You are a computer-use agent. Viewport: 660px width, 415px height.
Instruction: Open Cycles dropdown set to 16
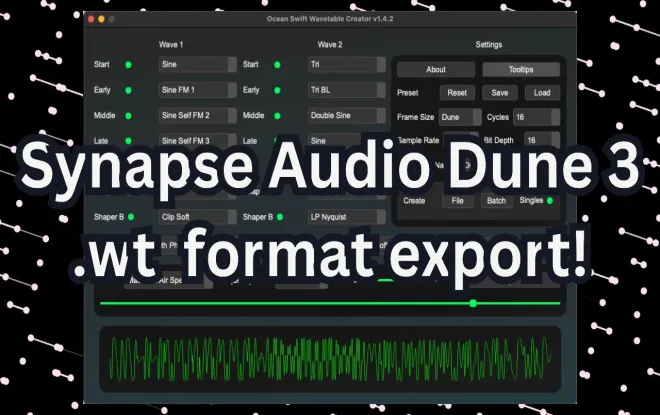coord(536,117)
